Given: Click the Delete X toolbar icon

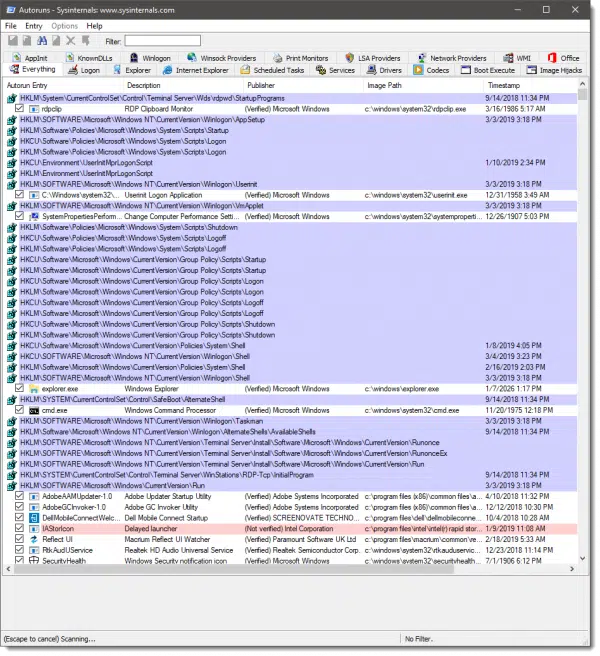Looking at the screenshot, I should click(71, 41).
